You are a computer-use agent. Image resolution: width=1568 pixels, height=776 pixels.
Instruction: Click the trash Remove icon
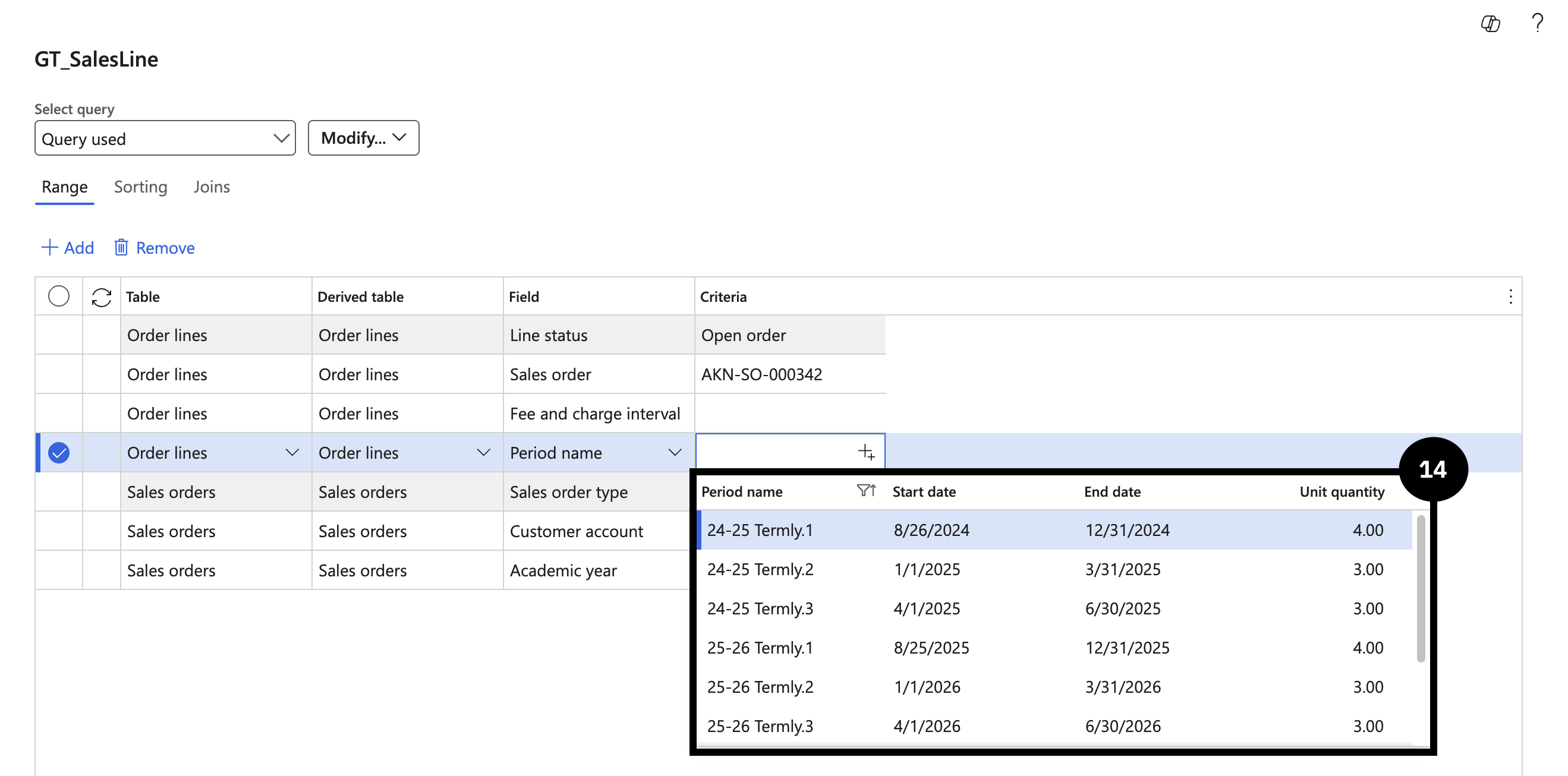tap(122, 247)
